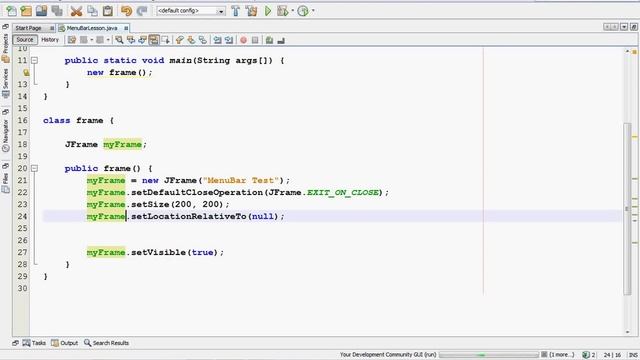Click the Cut scissors icon
The width and height of the screenshot is (640, 360).
click(76, 11)
